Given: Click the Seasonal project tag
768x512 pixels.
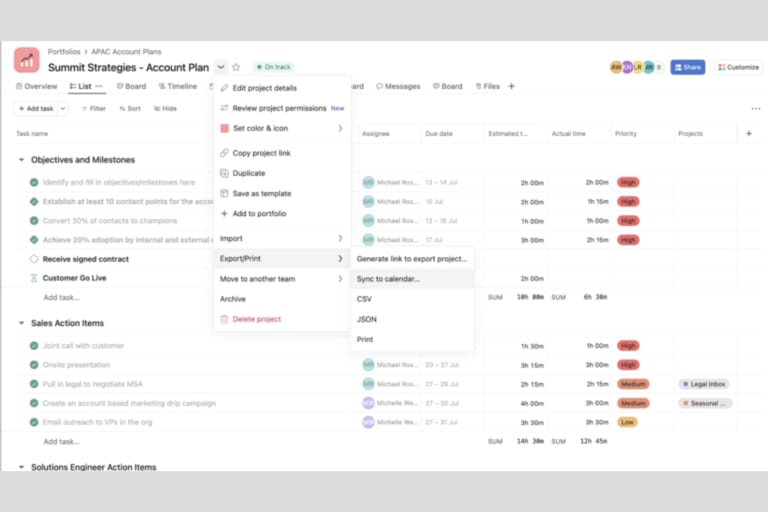Looking at the screenshot, I should click(705, 403).
